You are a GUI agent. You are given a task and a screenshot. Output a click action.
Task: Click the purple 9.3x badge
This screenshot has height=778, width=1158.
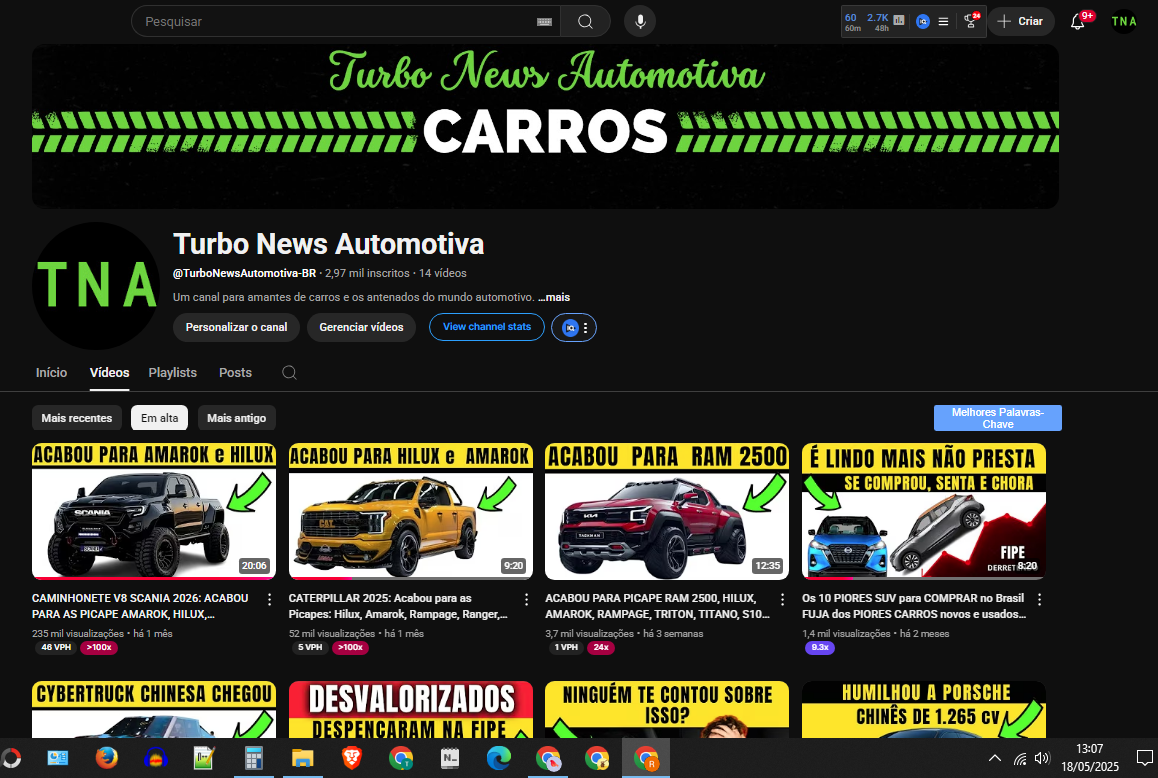[x=820, y=647]
